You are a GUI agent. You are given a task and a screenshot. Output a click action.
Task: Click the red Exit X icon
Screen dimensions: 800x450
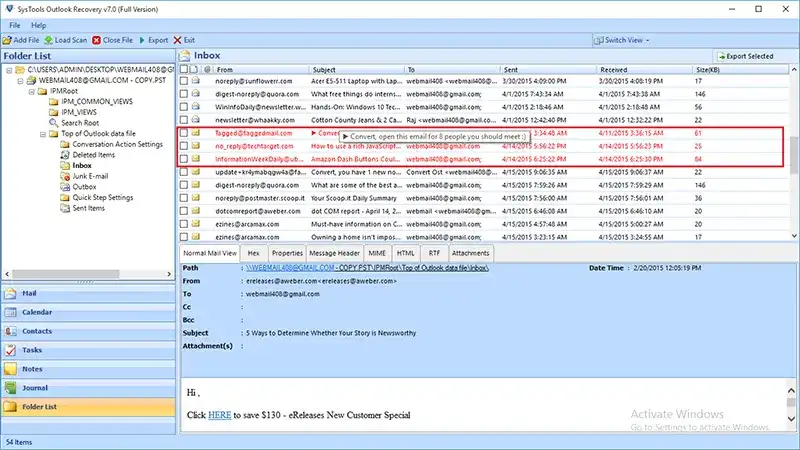(177, 40)
